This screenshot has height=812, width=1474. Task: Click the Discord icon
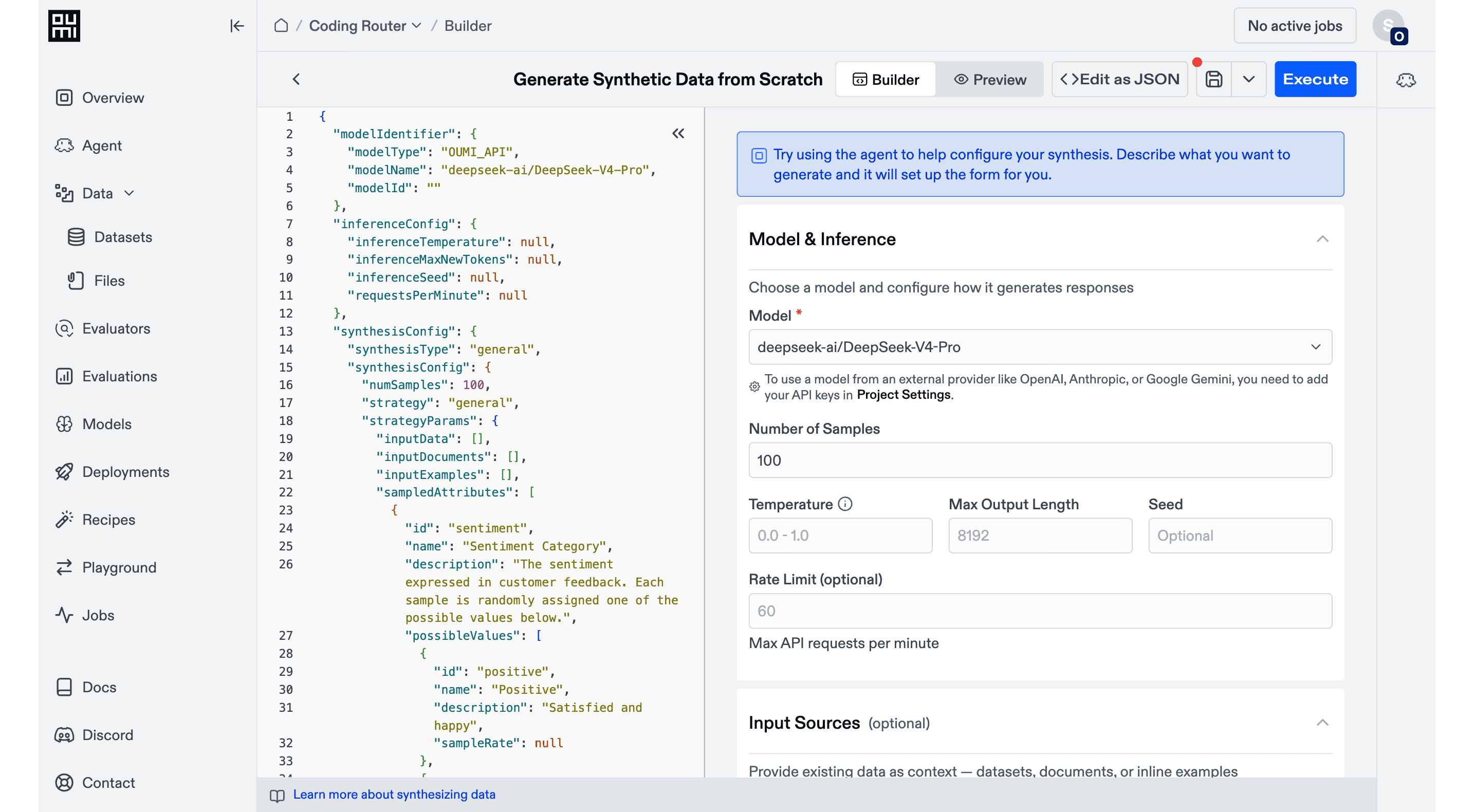64,735
